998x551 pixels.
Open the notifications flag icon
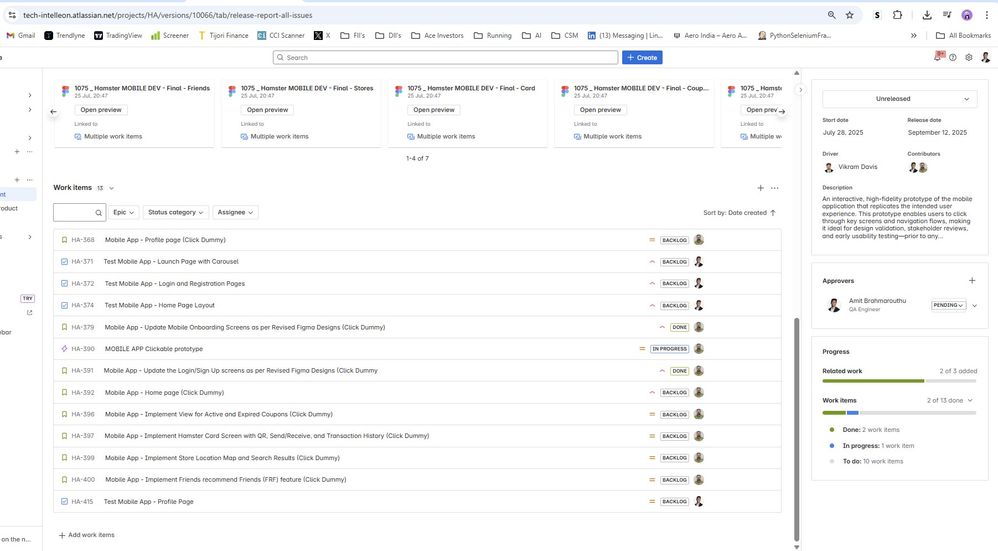pos(939,57)
